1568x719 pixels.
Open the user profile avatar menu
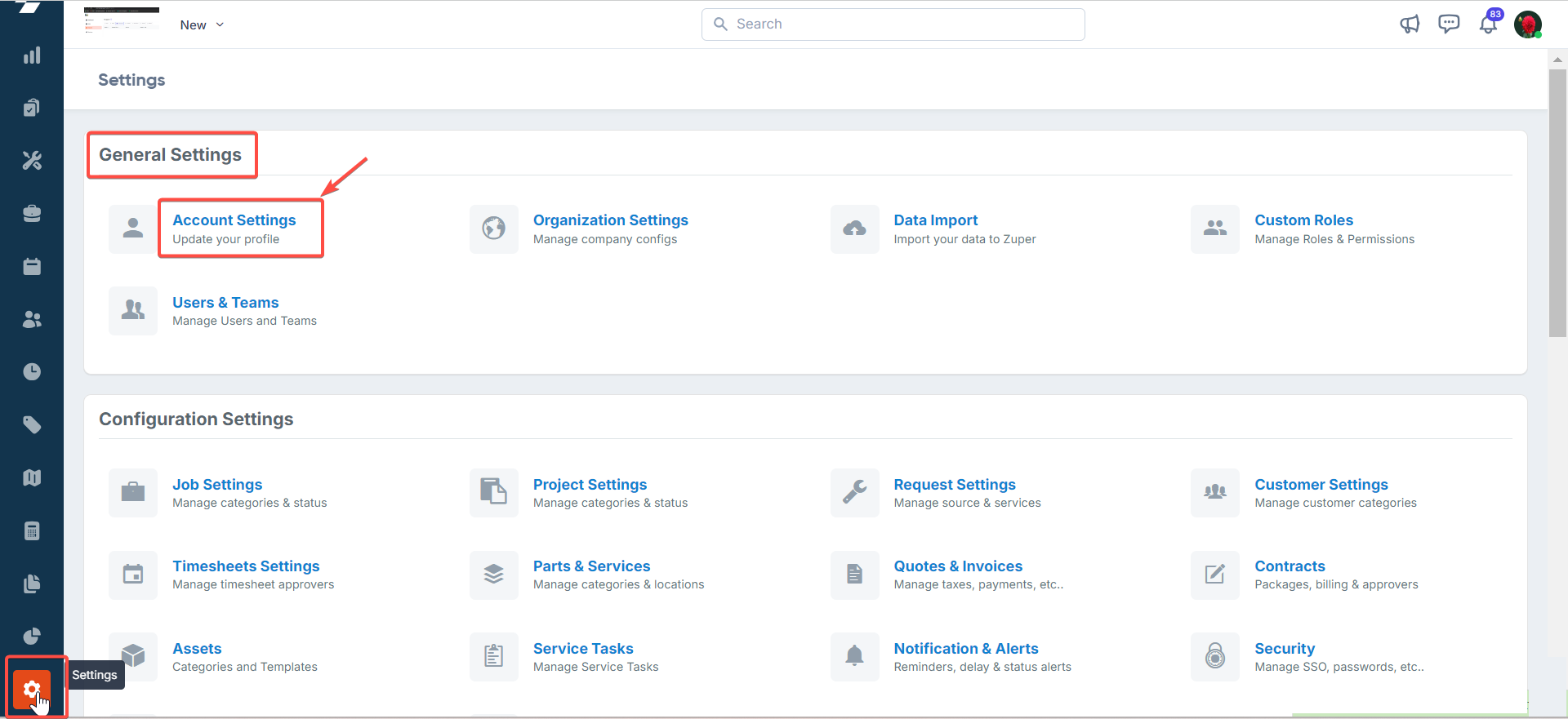coord(1527,24)
